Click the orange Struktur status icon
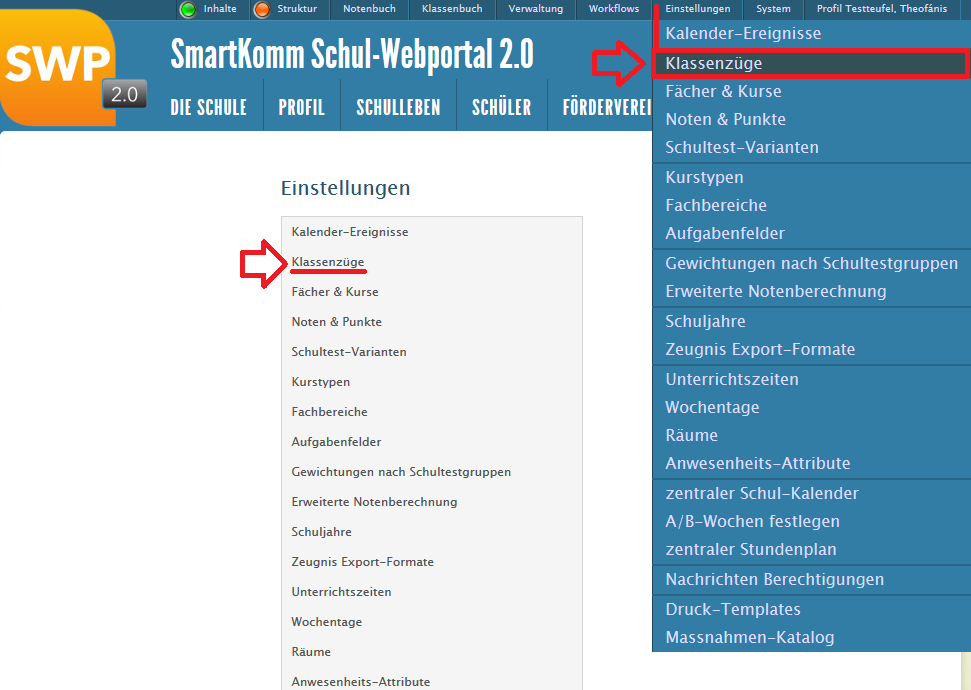The height and width of the screenshot is (690, 971). [262, 10]
